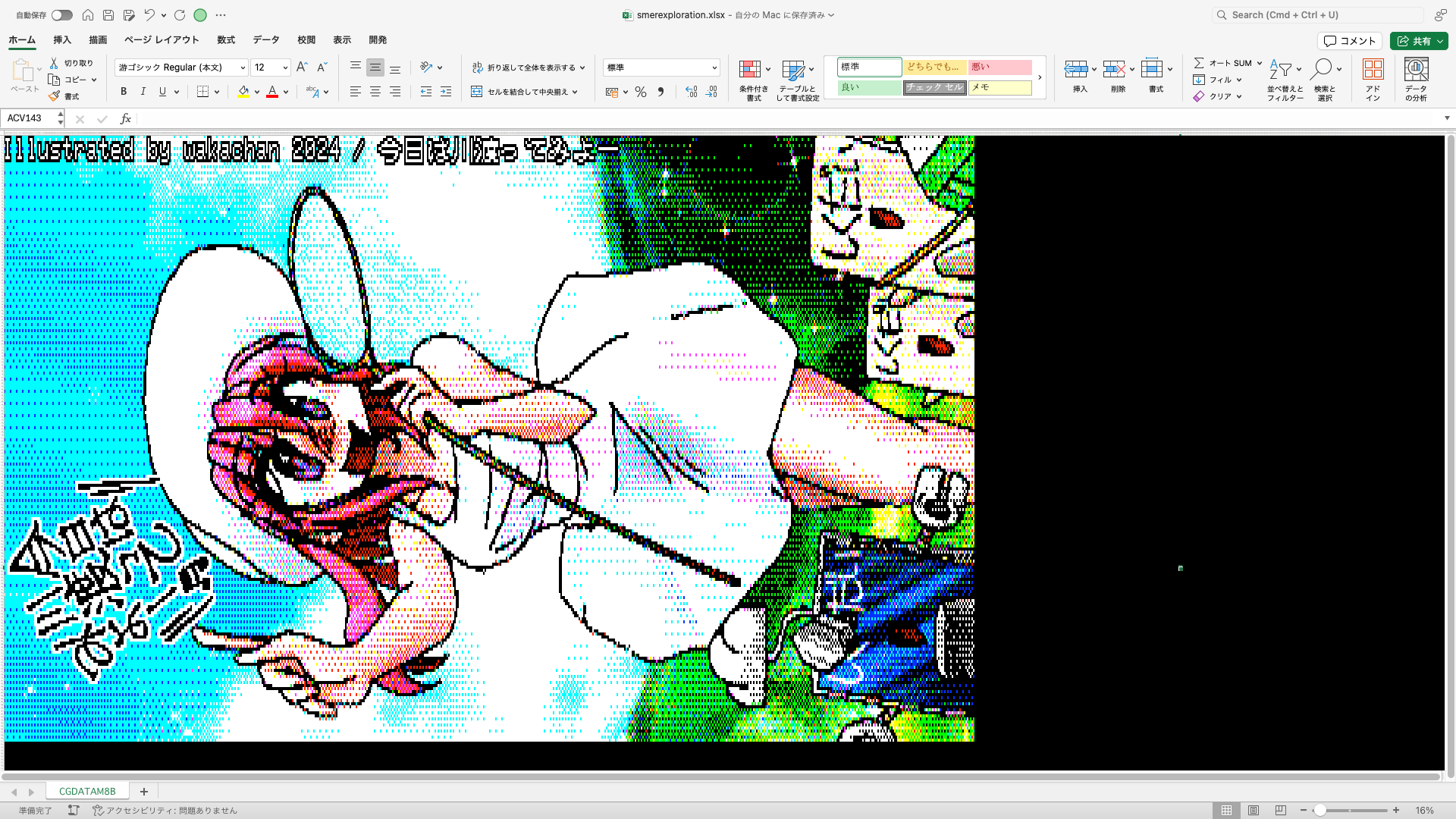Click the fill color bucket swatch

243,92
